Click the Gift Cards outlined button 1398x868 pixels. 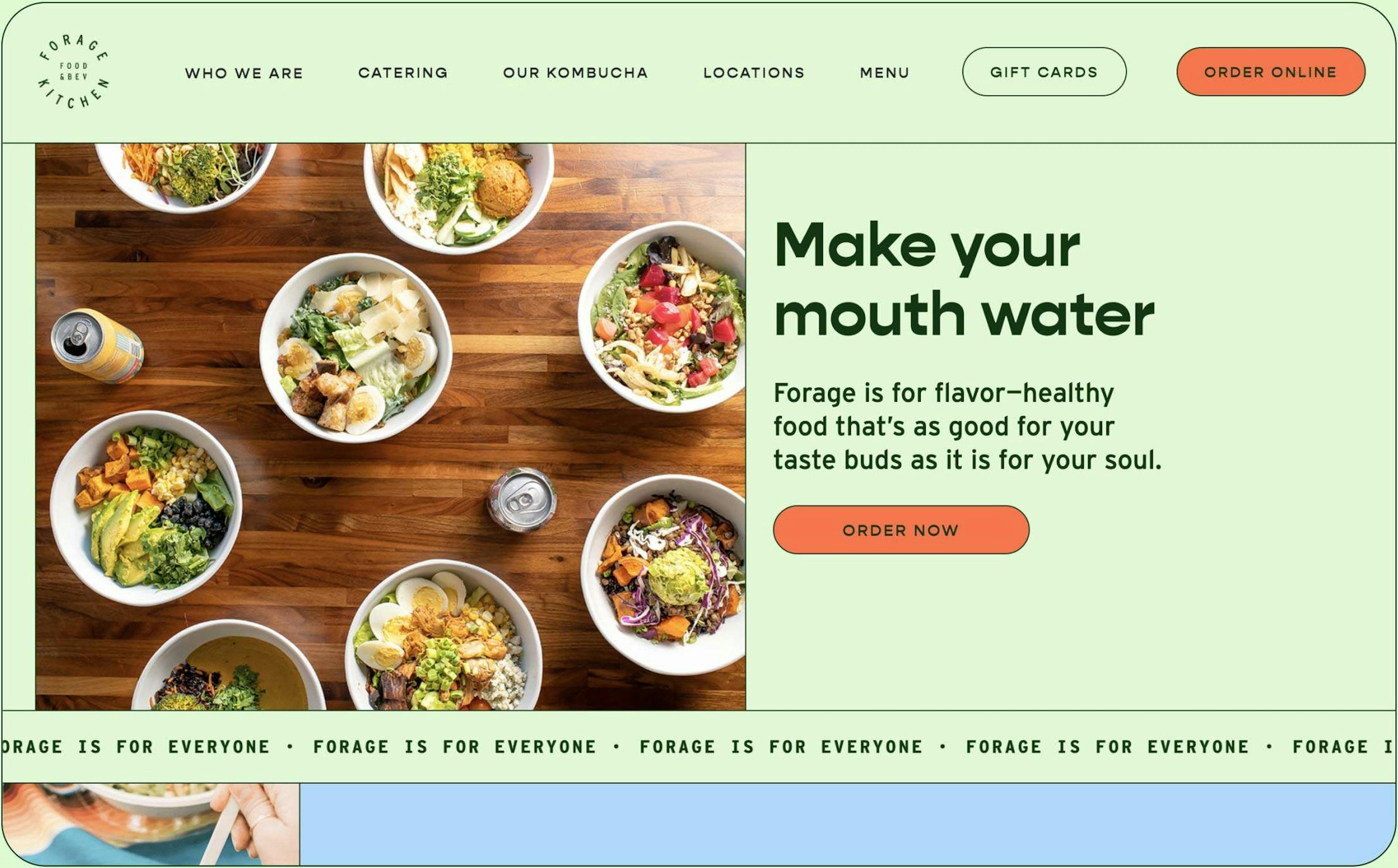click(x=1044, y=72)
